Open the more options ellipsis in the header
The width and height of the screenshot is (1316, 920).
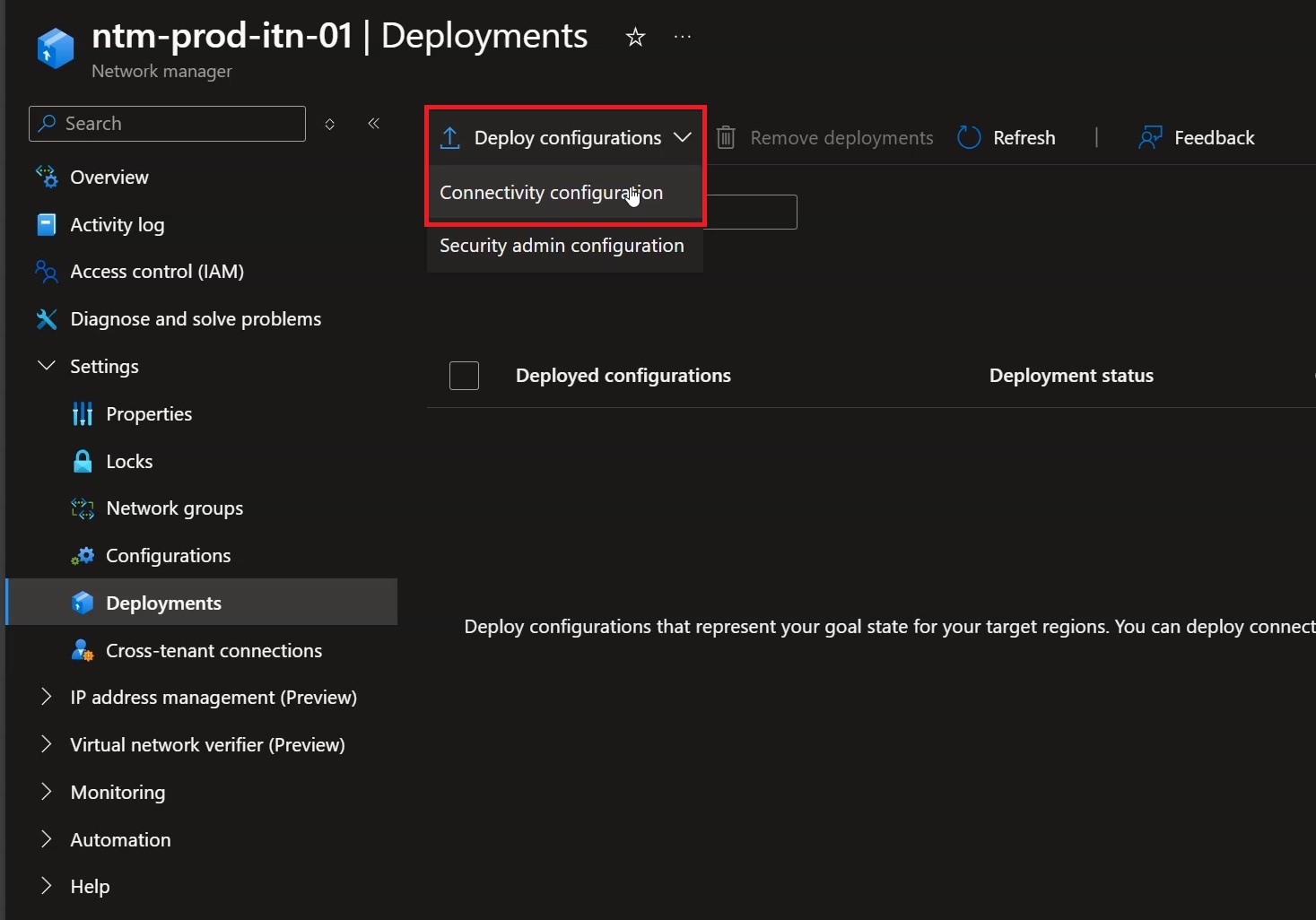683,37
